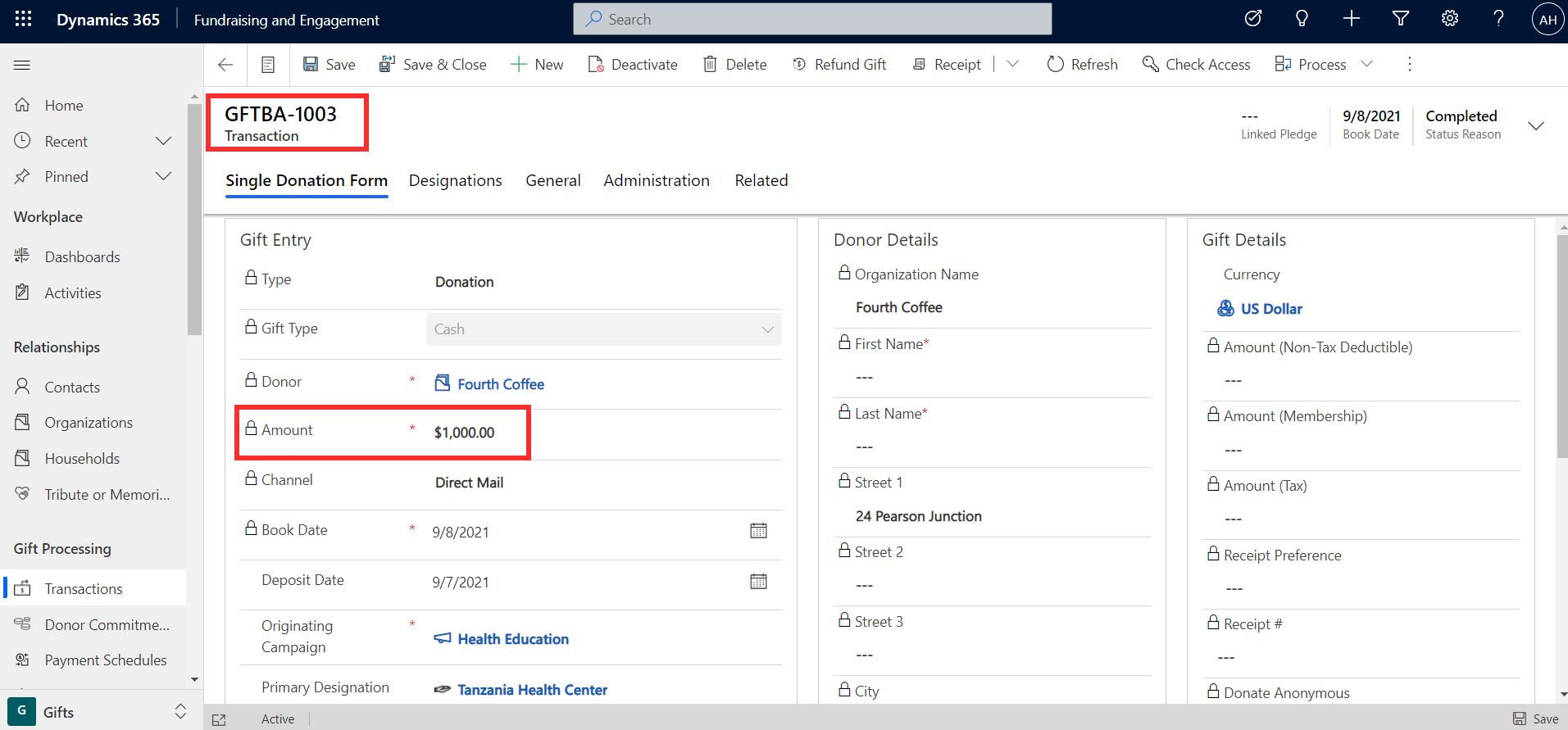The height and width of the screenshot is (730, 1568).
Task: Click the form vertical scrollbar
Action: tap(1562, 347)
